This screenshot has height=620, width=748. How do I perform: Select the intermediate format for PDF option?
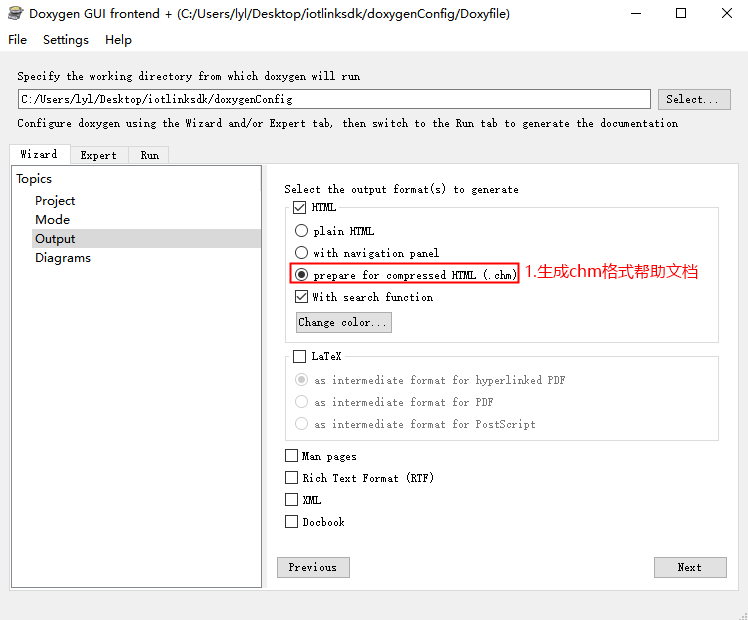click(301, 402)
